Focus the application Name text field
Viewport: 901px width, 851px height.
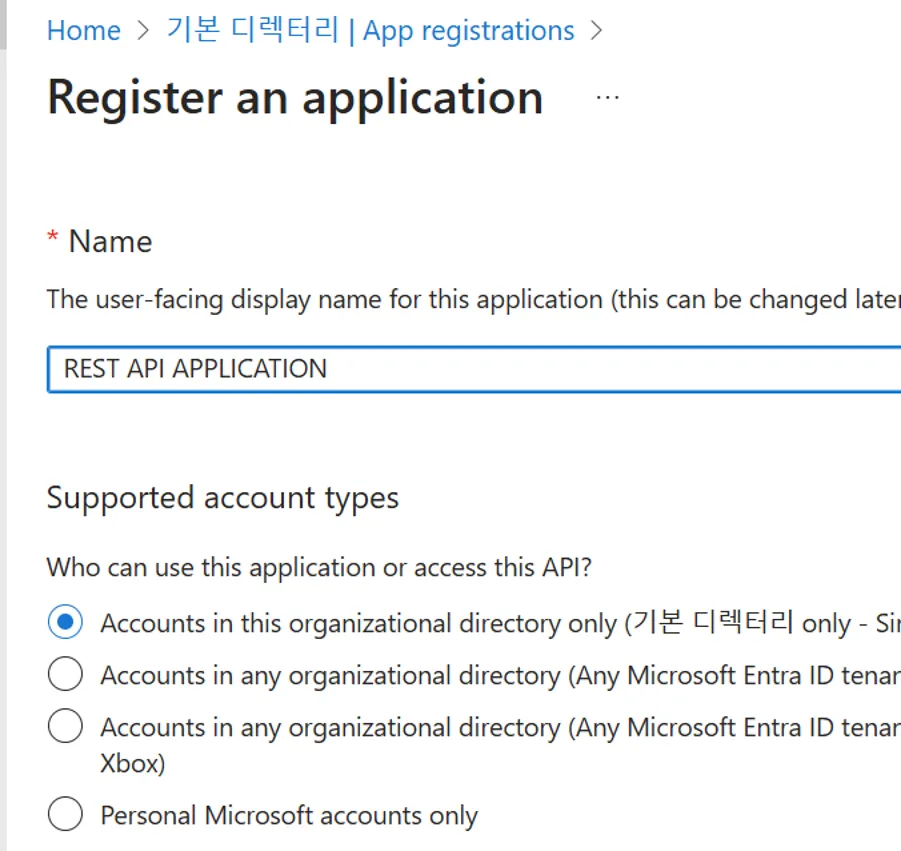(x=470, y=368)
